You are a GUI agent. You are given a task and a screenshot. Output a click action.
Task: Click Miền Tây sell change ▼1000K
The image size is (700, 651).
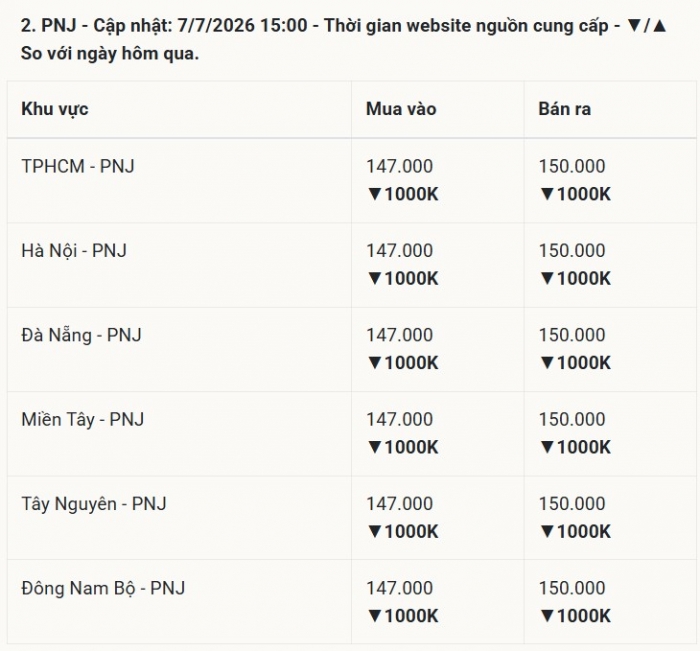(575, 447)
